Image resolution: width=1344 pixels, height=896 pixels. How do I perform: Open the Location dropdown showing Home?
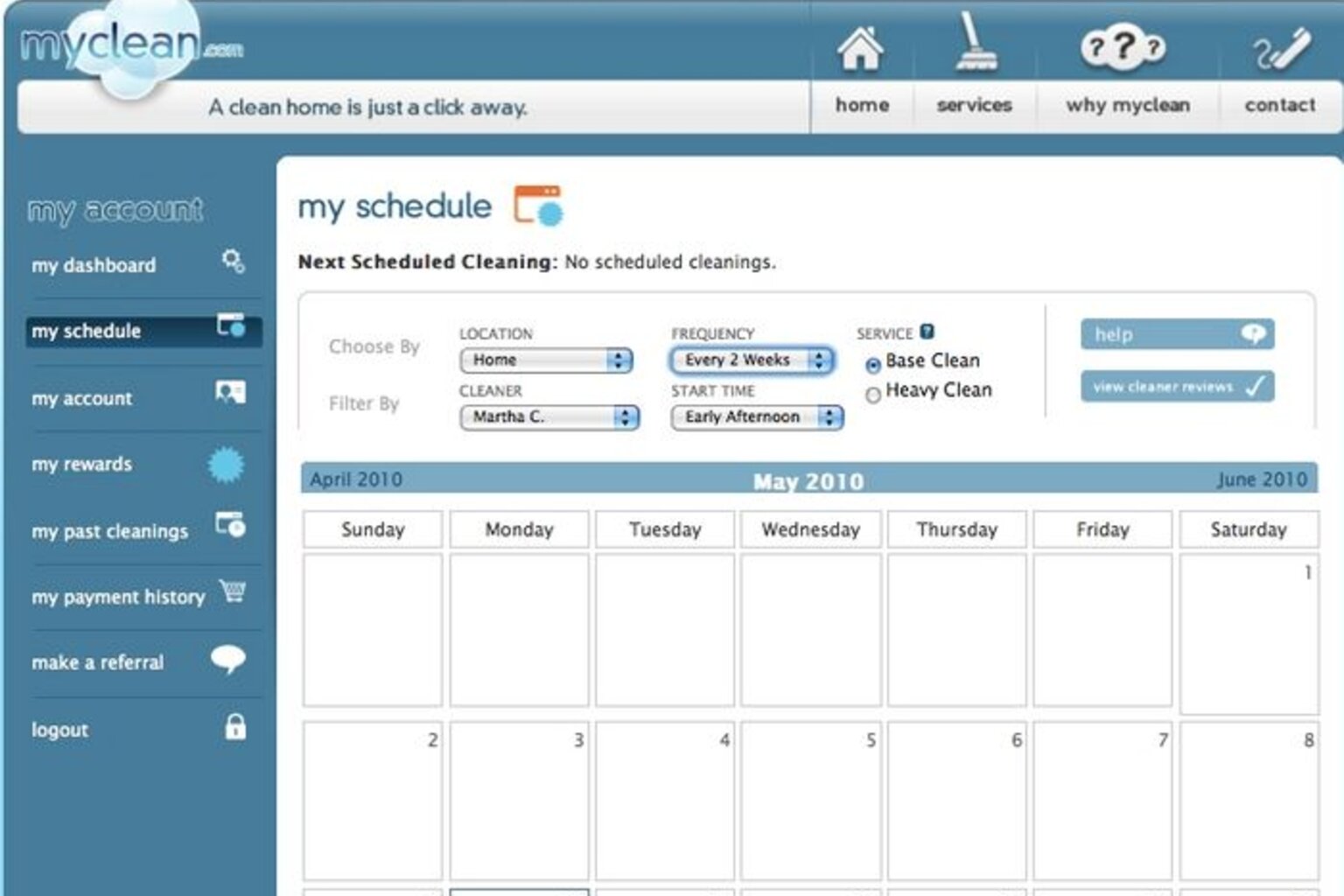click(x=545, y=360)
